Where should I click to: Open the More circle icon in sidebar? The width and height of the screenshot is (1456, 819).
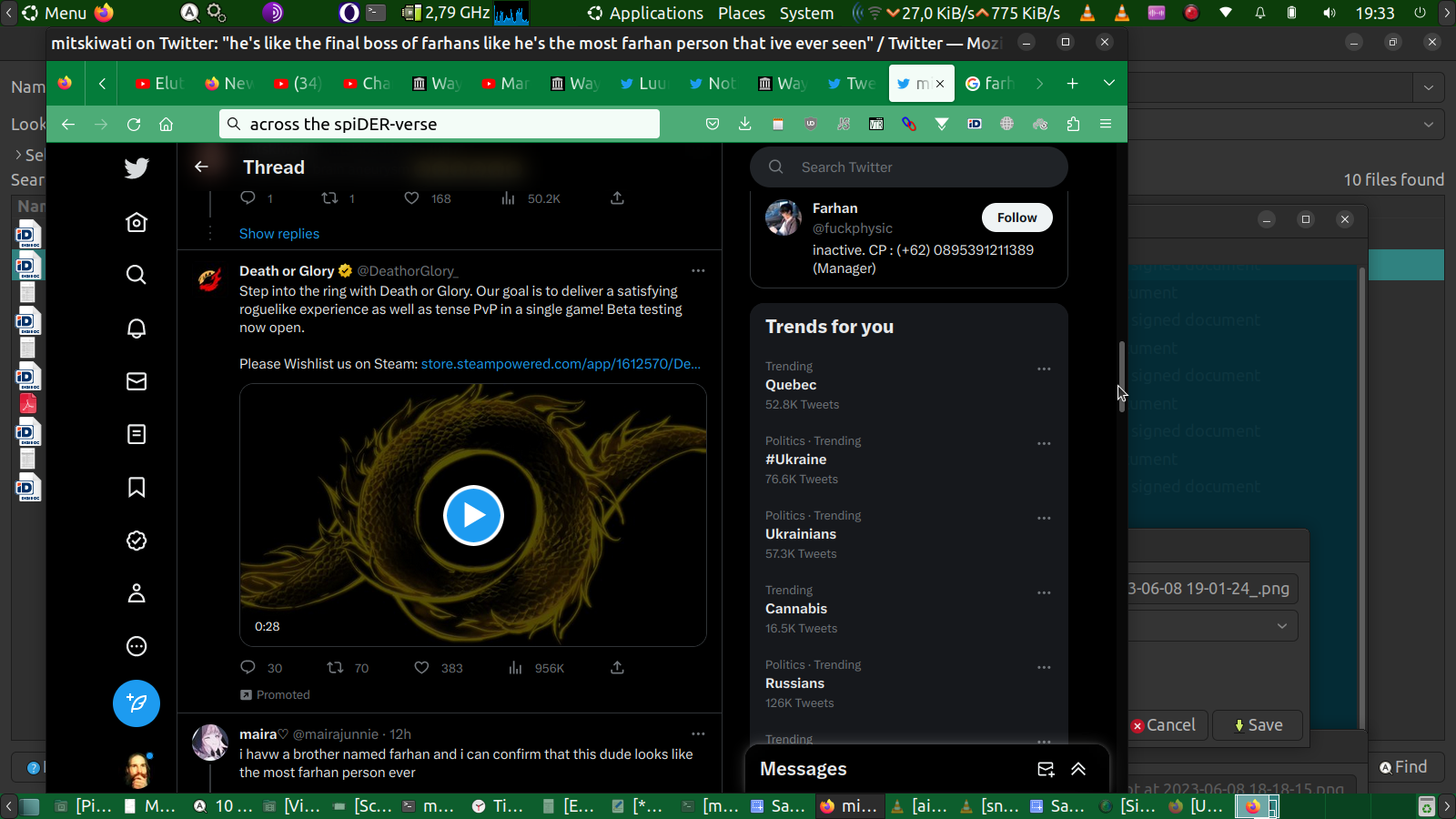[x=136, y=646]
